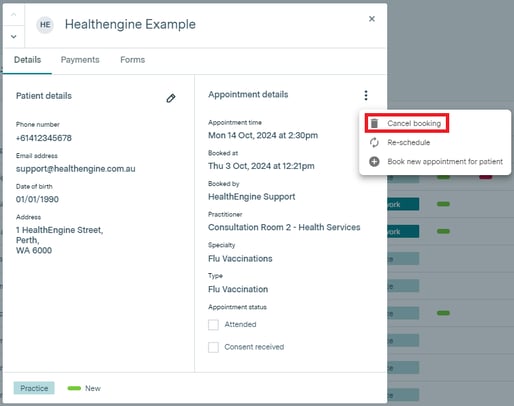
Task: Click the Appointment status label
Action: (237, 307)
